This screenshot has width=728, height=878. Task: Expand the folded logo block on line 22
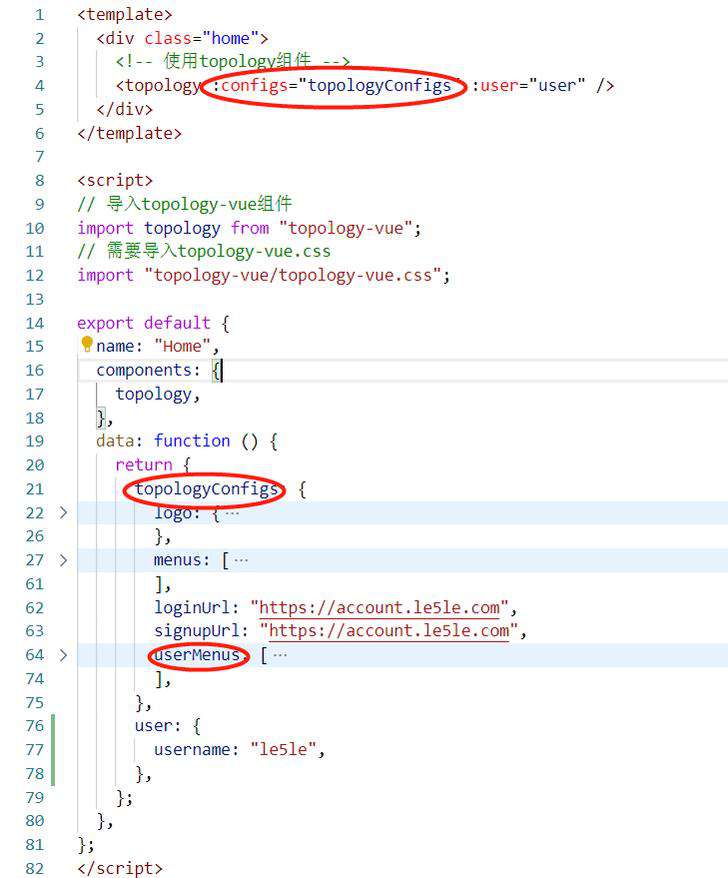coord(63,512)
